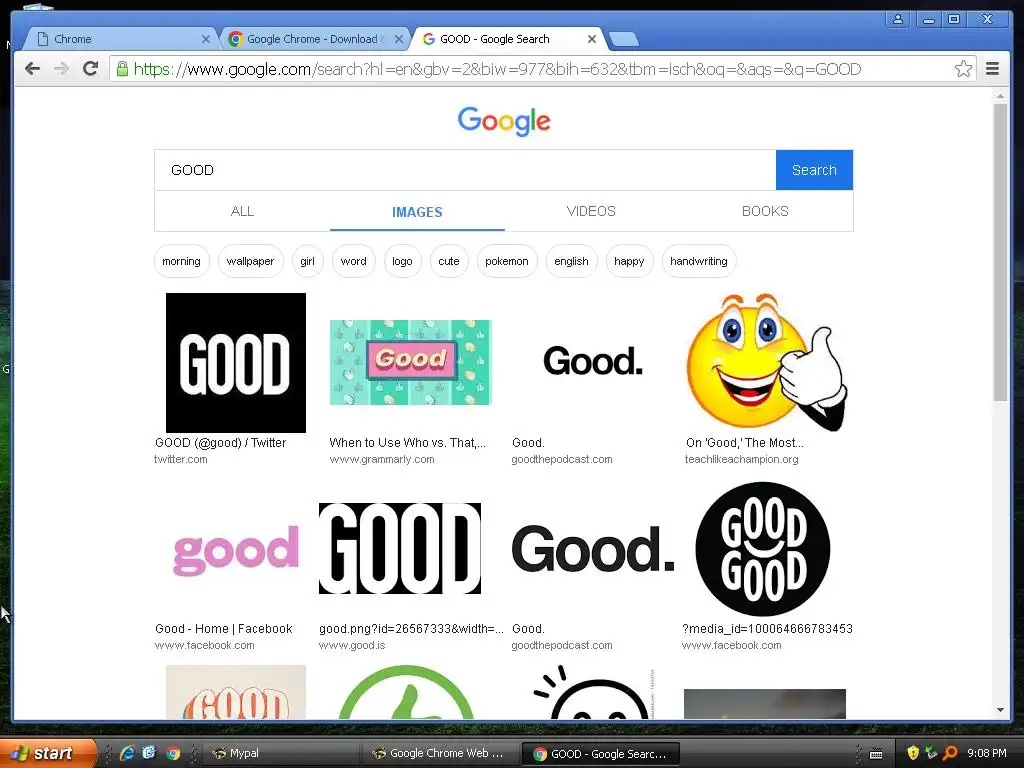The height and width of the screenshot is (768, 1024).
Task: Go back with the browser back arrow
Action: click(32, 69)
